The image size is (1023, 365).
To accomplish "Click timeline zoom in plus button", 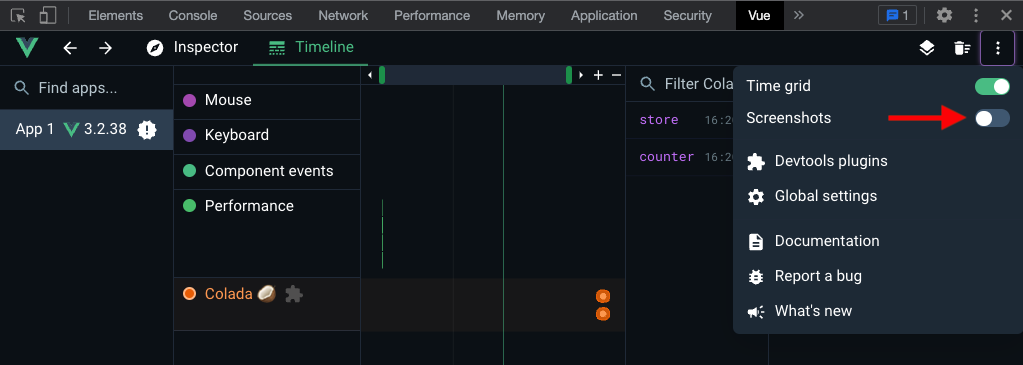I will (x=598, y=75).
